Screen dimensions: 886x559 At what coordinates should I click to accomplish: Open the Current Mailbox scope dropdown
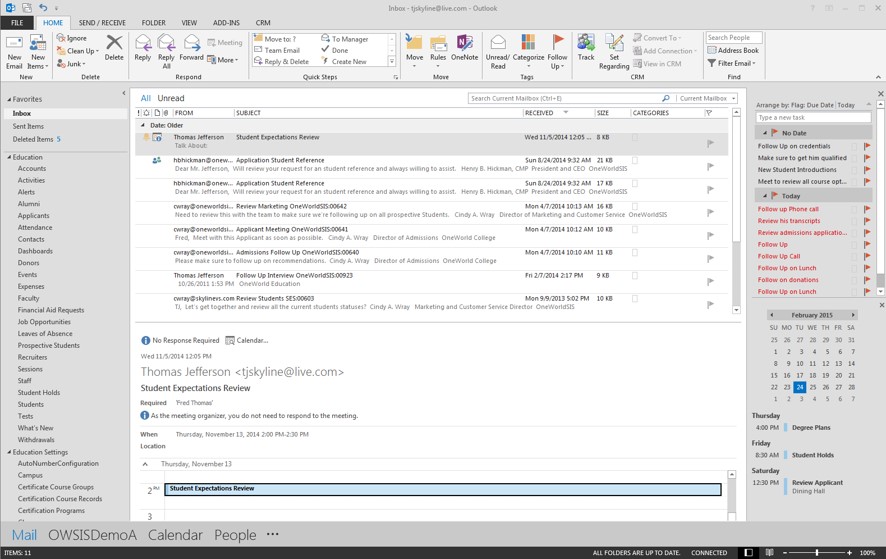pos(707,98)
